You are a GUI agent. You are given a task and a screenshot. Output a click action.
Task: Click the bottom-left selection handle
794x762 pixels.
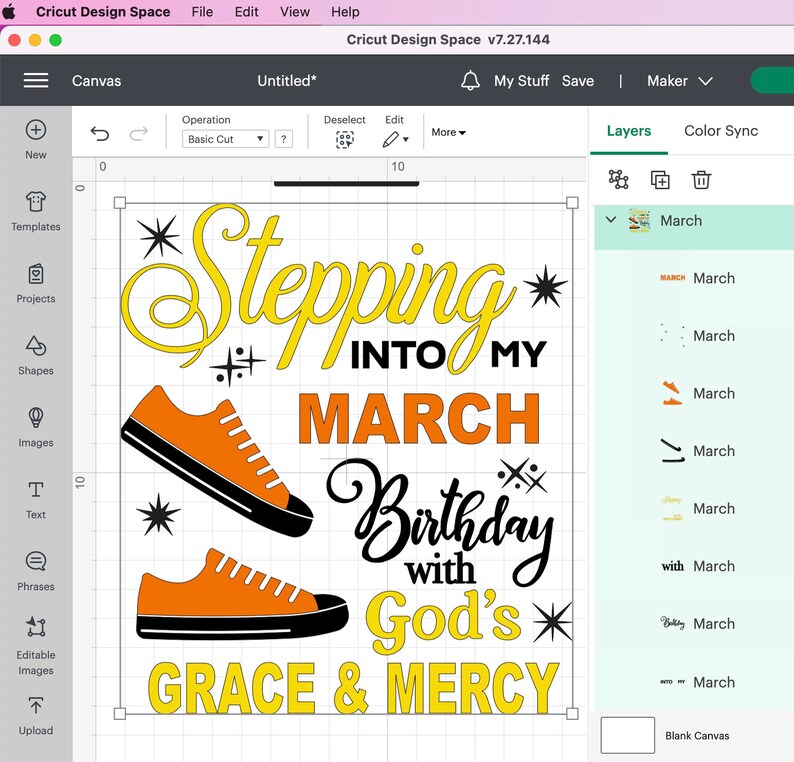120,713
